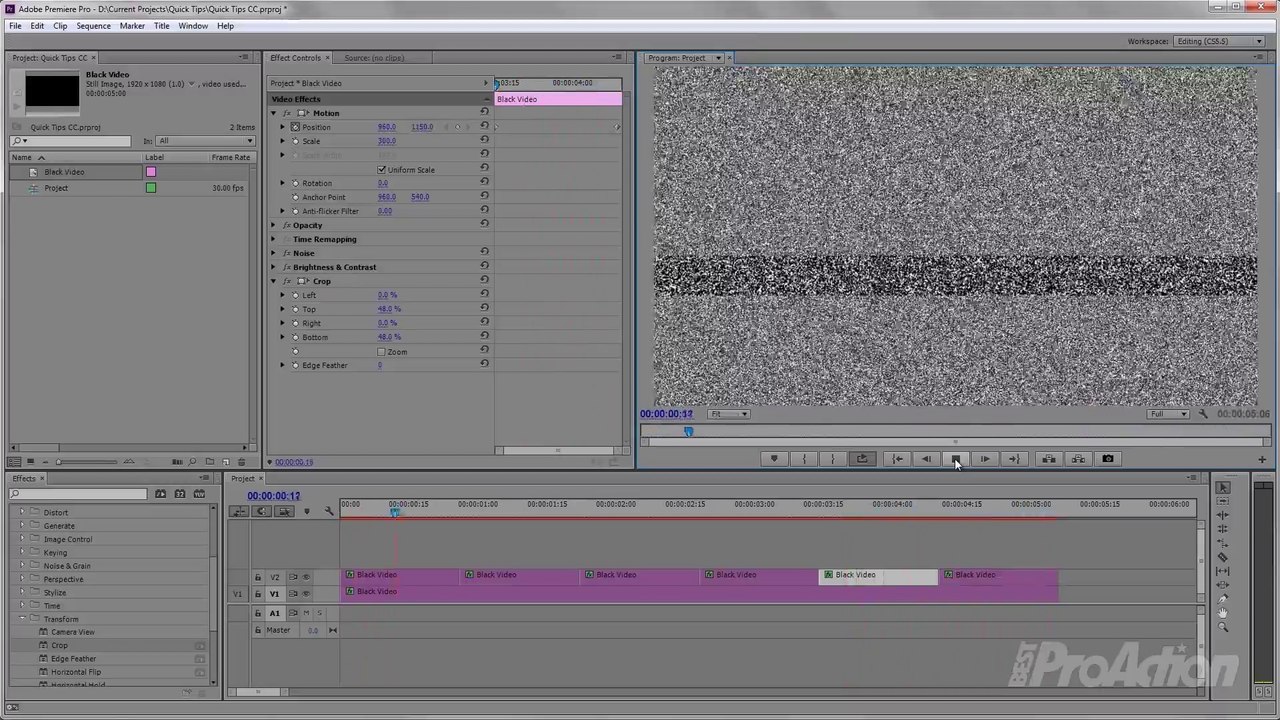Step forward one frame in Program monitor

tap(985, 459)
